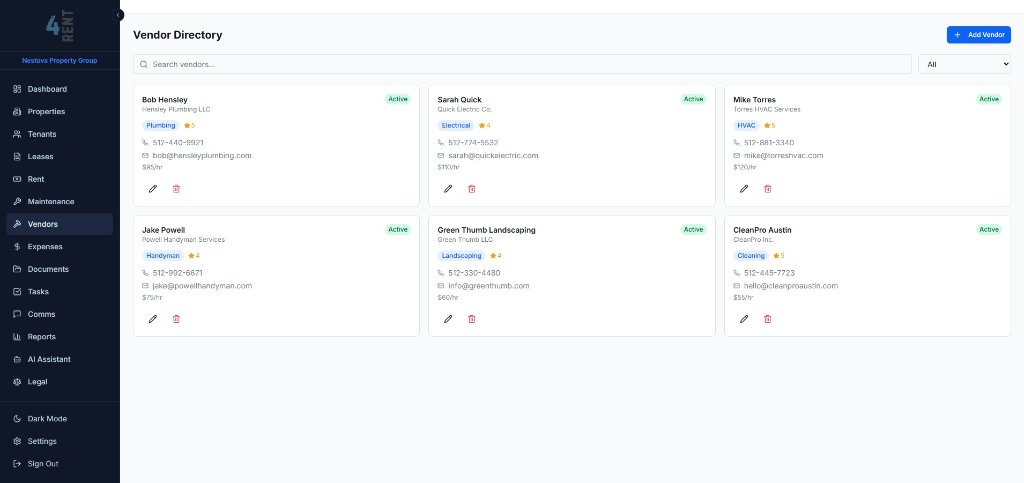Open Legal menu item
This screenshot has width=1024, height=483.
[x=59, y=382]
